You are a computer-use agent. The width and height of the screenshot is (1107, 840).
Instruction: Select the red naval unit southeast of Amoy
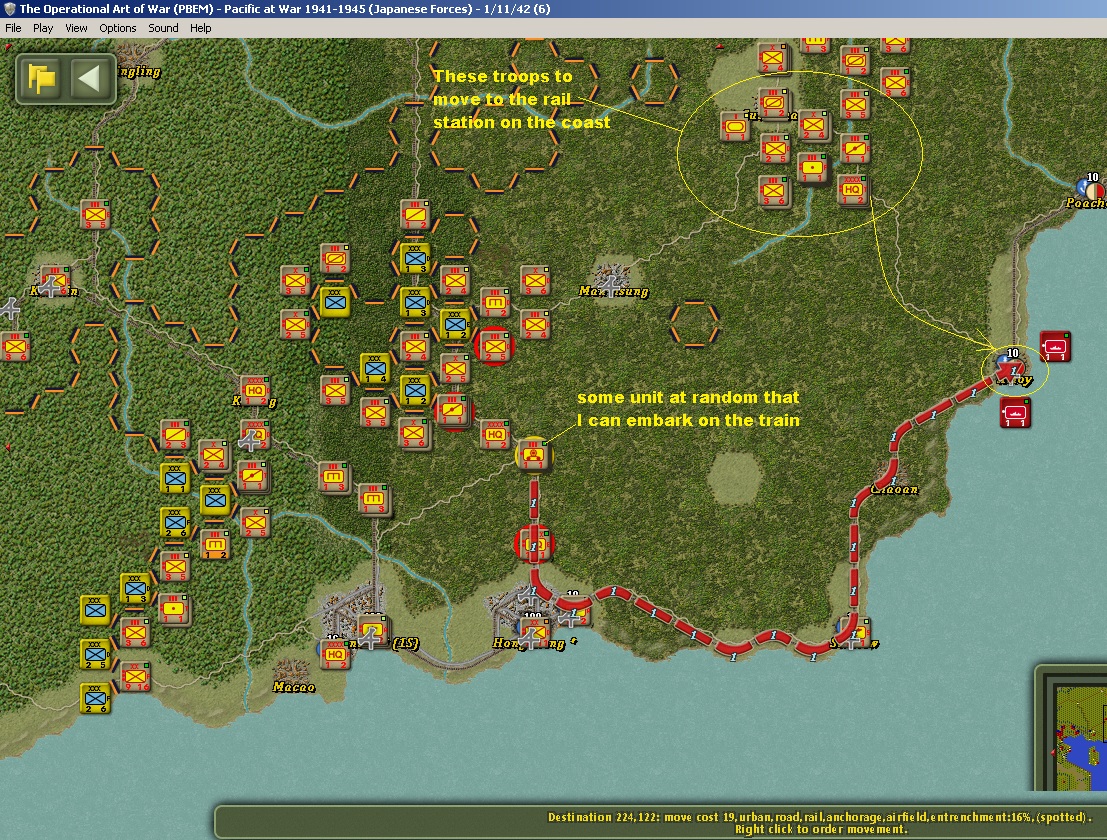[1015, 412]
